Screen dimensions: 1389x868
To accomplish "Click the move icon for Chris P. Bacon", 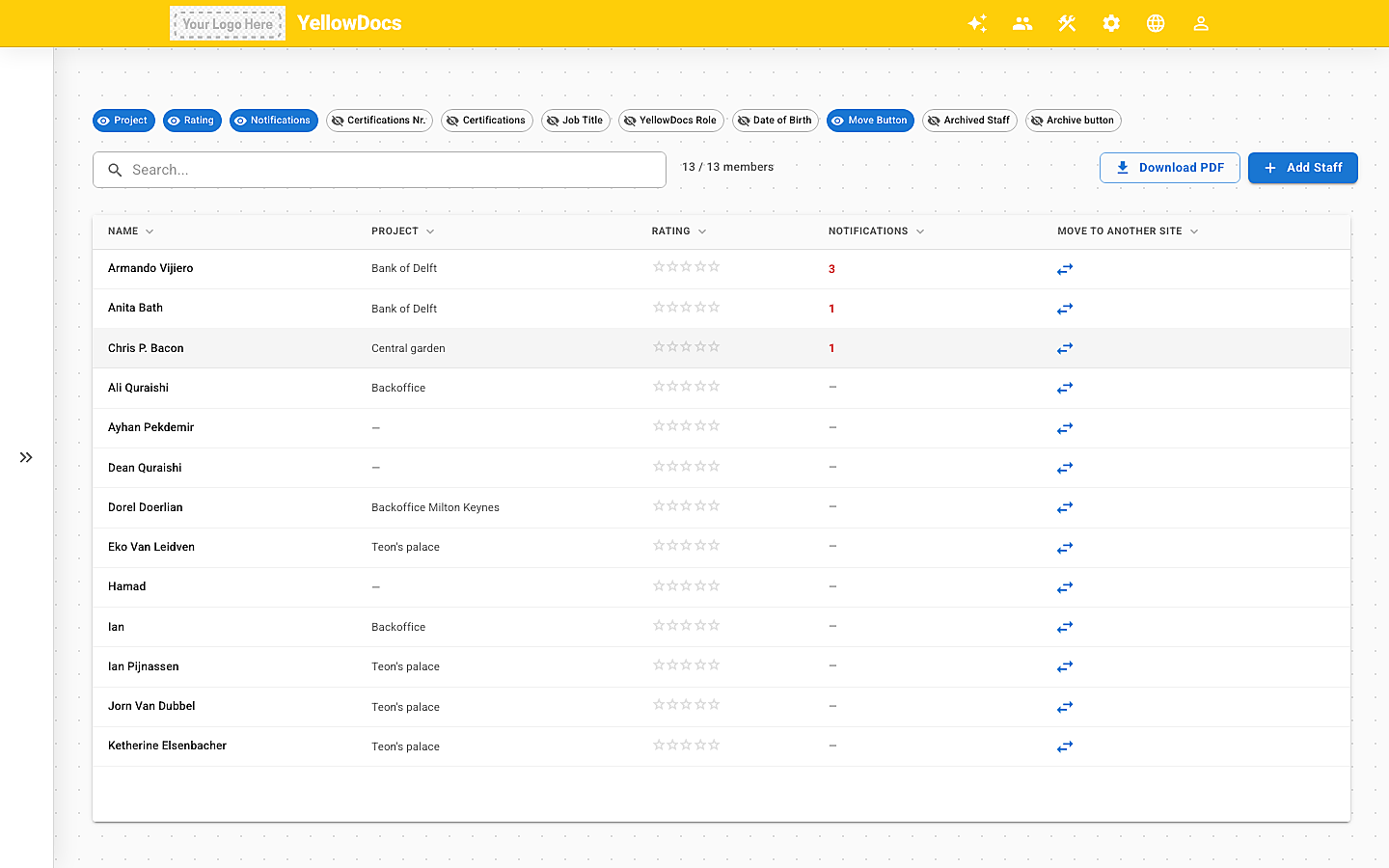I will [x=1065, y=348].
